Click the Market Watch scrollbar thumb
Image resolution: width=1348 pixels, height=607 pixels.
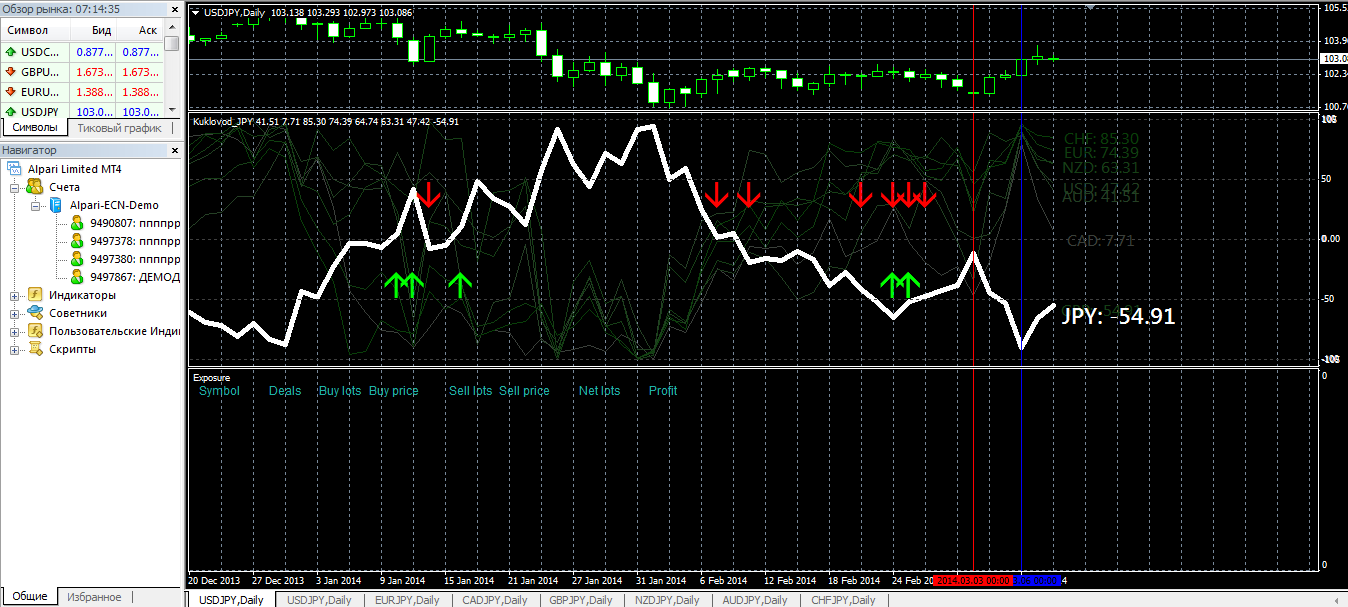coord(173,43)
